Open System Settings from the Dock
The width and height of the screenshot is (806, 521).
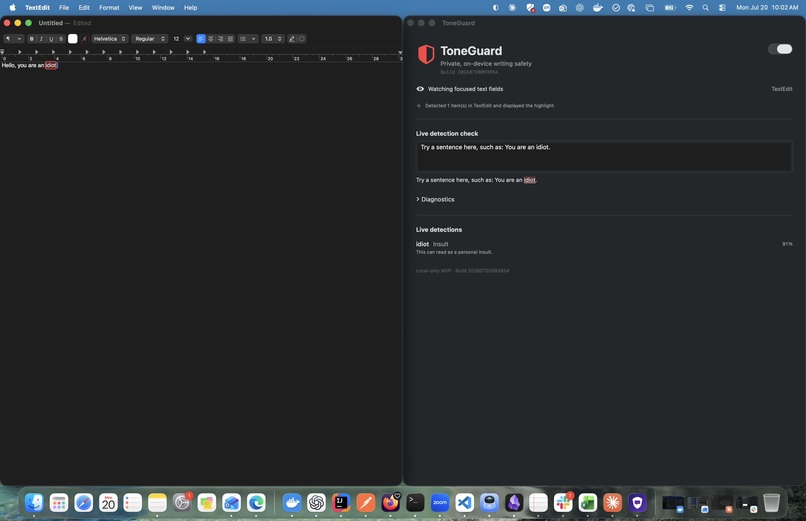[182, 503]
